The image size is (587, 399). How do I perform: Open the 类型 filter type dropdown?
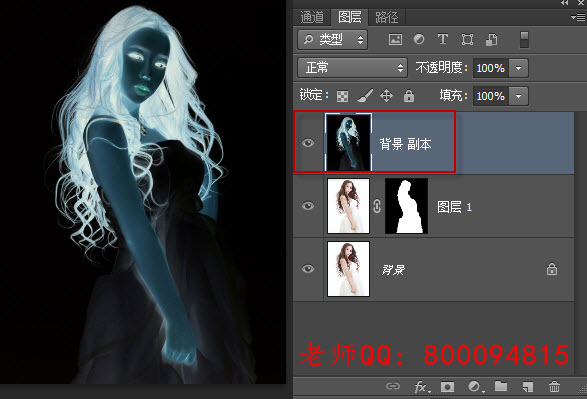click(332, 39)
